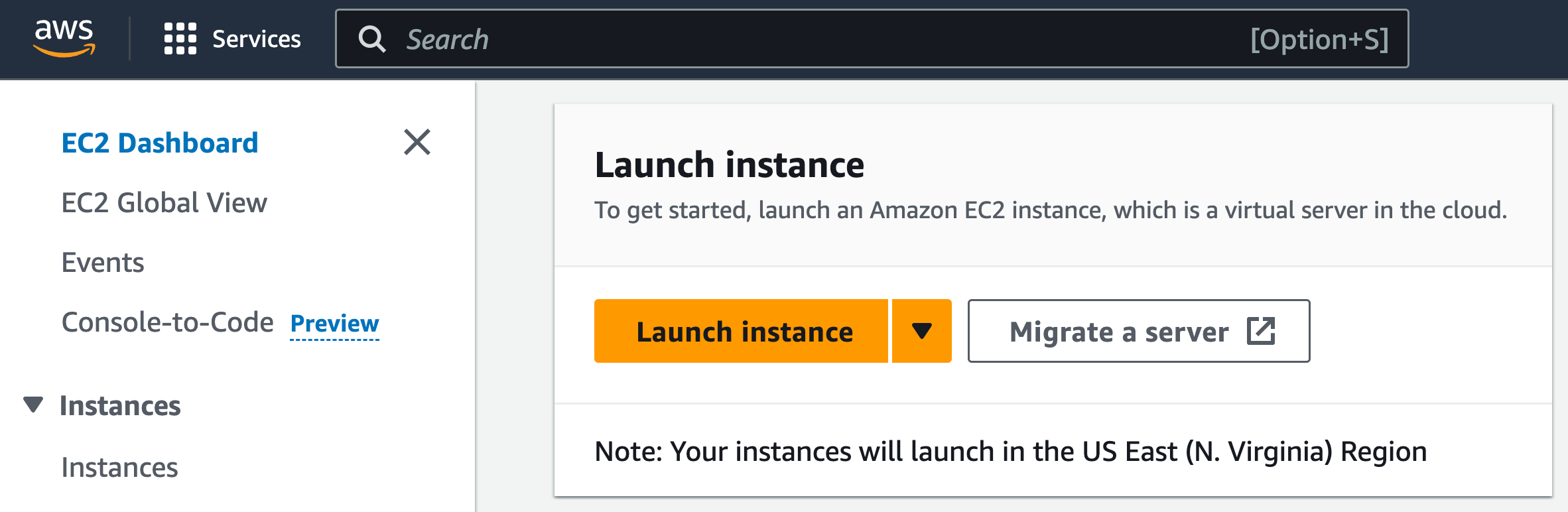This screenshot has height=512, width=1568.
Task: Open the Events page
Action: (x=103, y=262)
